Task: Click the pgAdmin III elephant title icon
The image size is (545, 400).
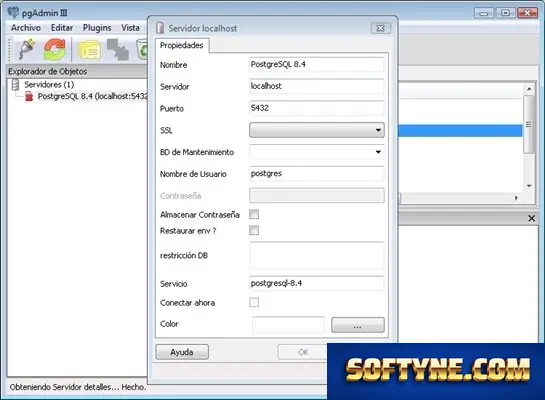Action: [x=13, y=13]
